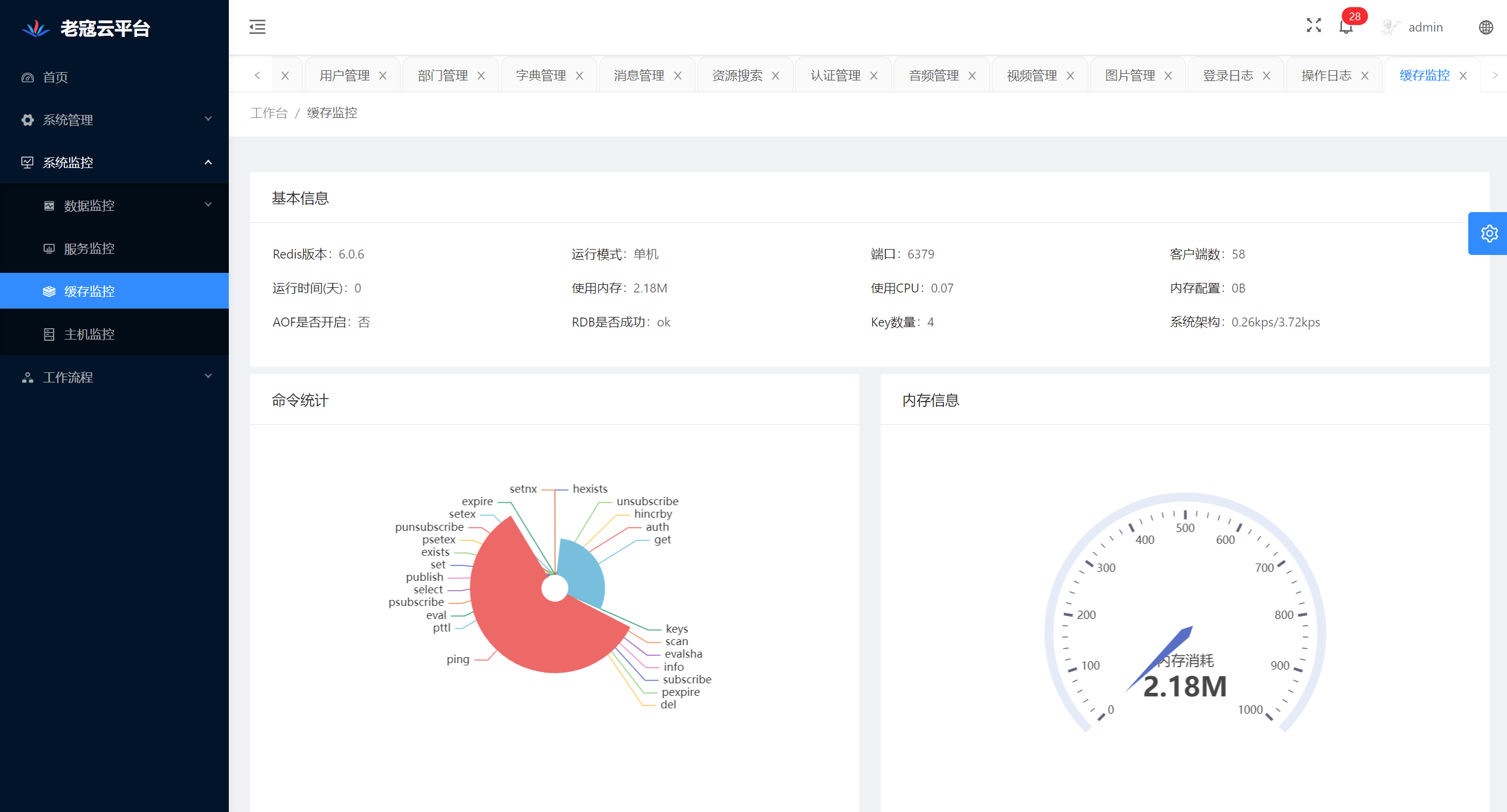This screenshot has width=1507, height=812.
Task: Close the 用户管理 tab
Action: pos(383,76)
